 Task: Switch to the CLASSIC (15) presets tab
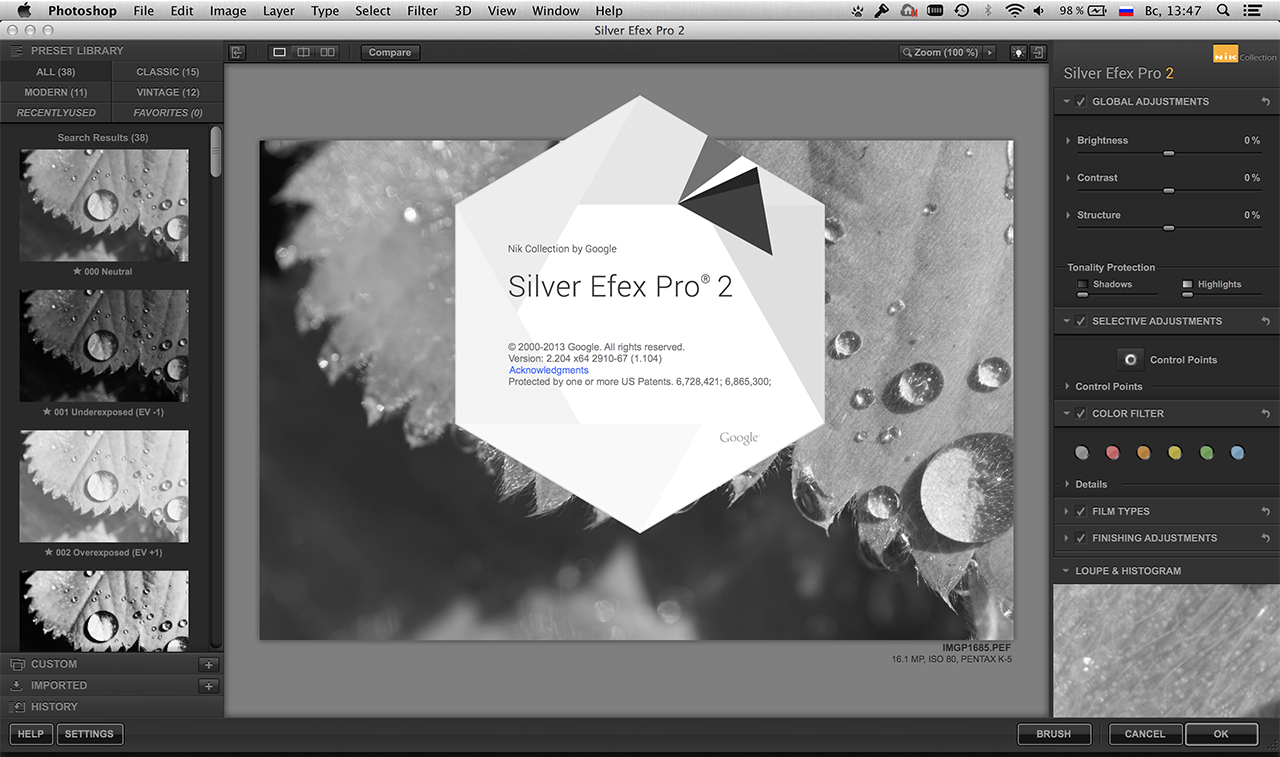click(x=167, y=72)
